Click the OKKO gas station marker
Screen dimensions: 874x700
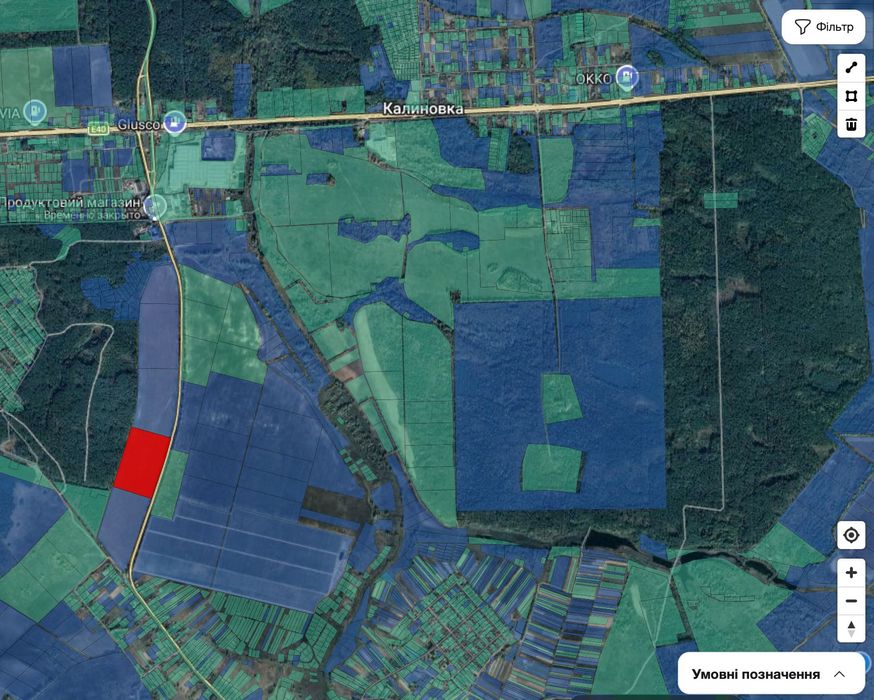628,77
